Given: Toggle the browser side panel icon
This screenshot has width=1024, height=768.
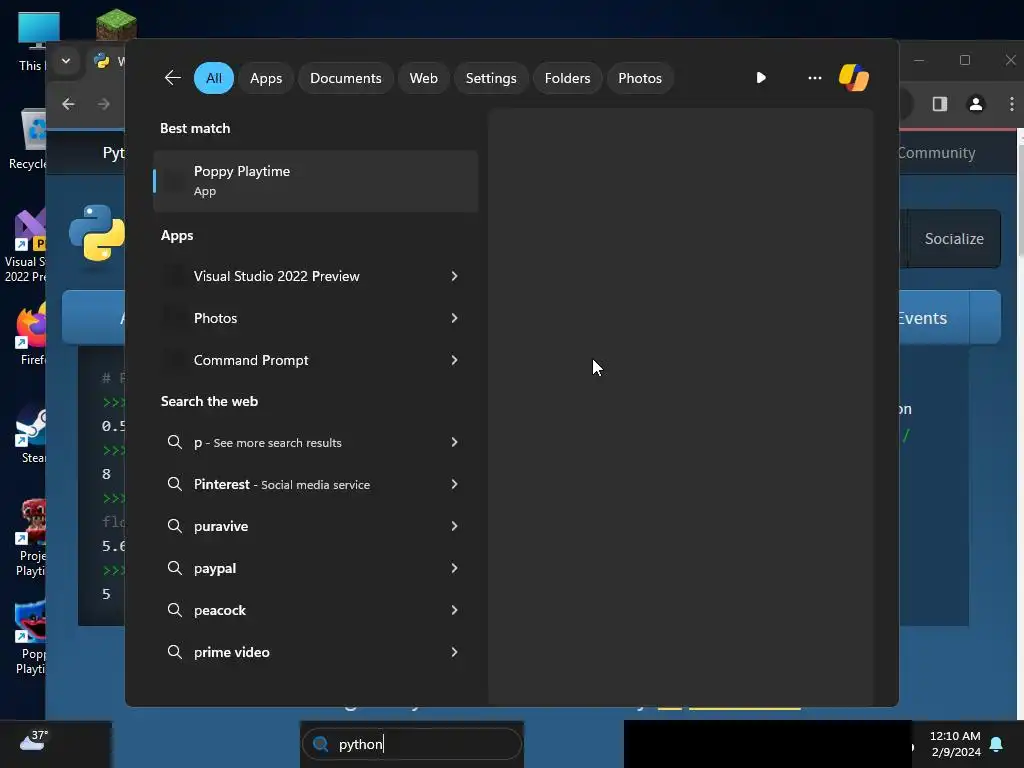Looking at the screenshot, I should pos(940,104).
